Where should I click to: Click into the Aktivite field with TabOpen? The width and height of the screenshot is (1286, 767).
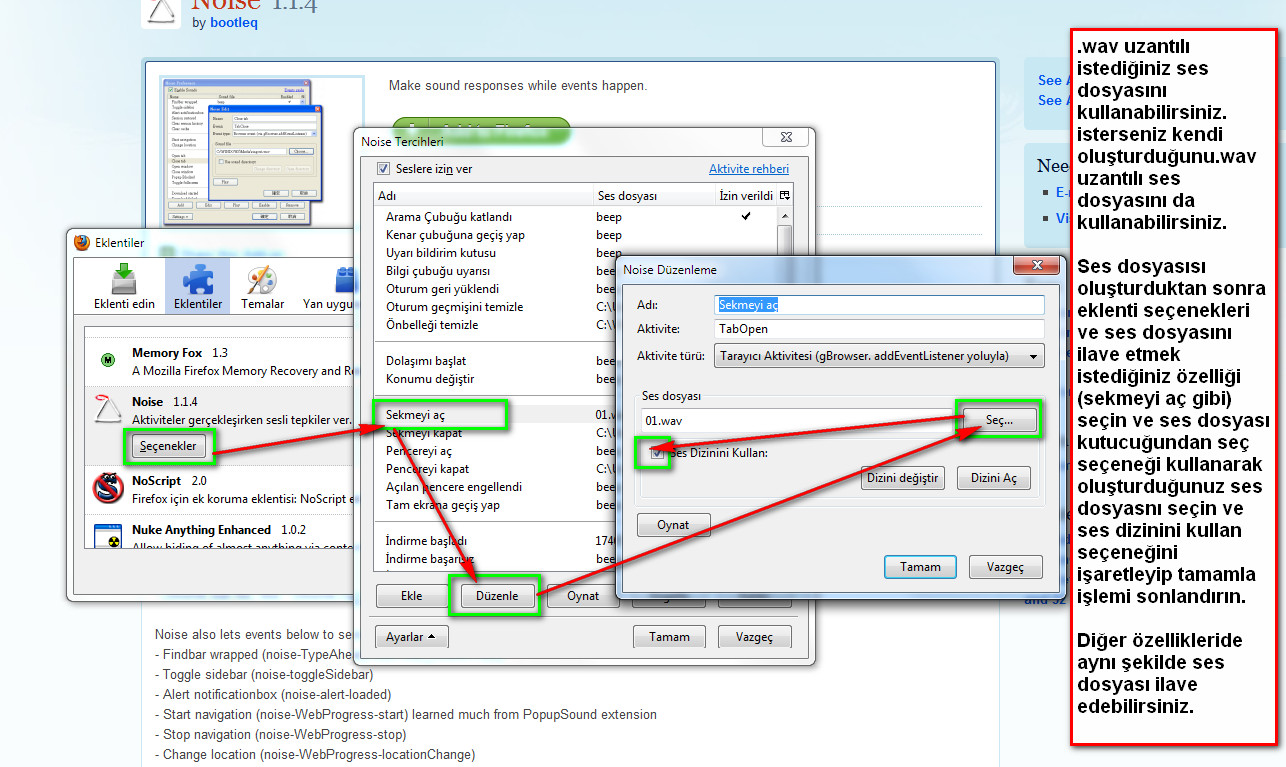pos(880,329)
